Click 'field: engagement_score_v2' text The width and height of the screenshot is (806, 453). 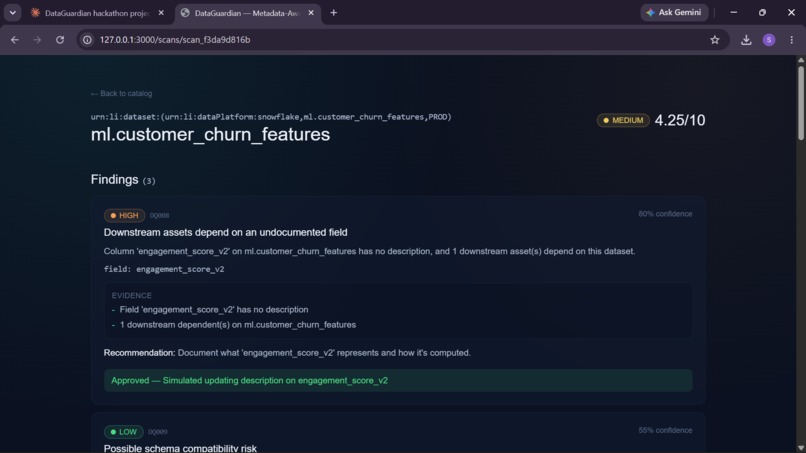pos(164,269)
